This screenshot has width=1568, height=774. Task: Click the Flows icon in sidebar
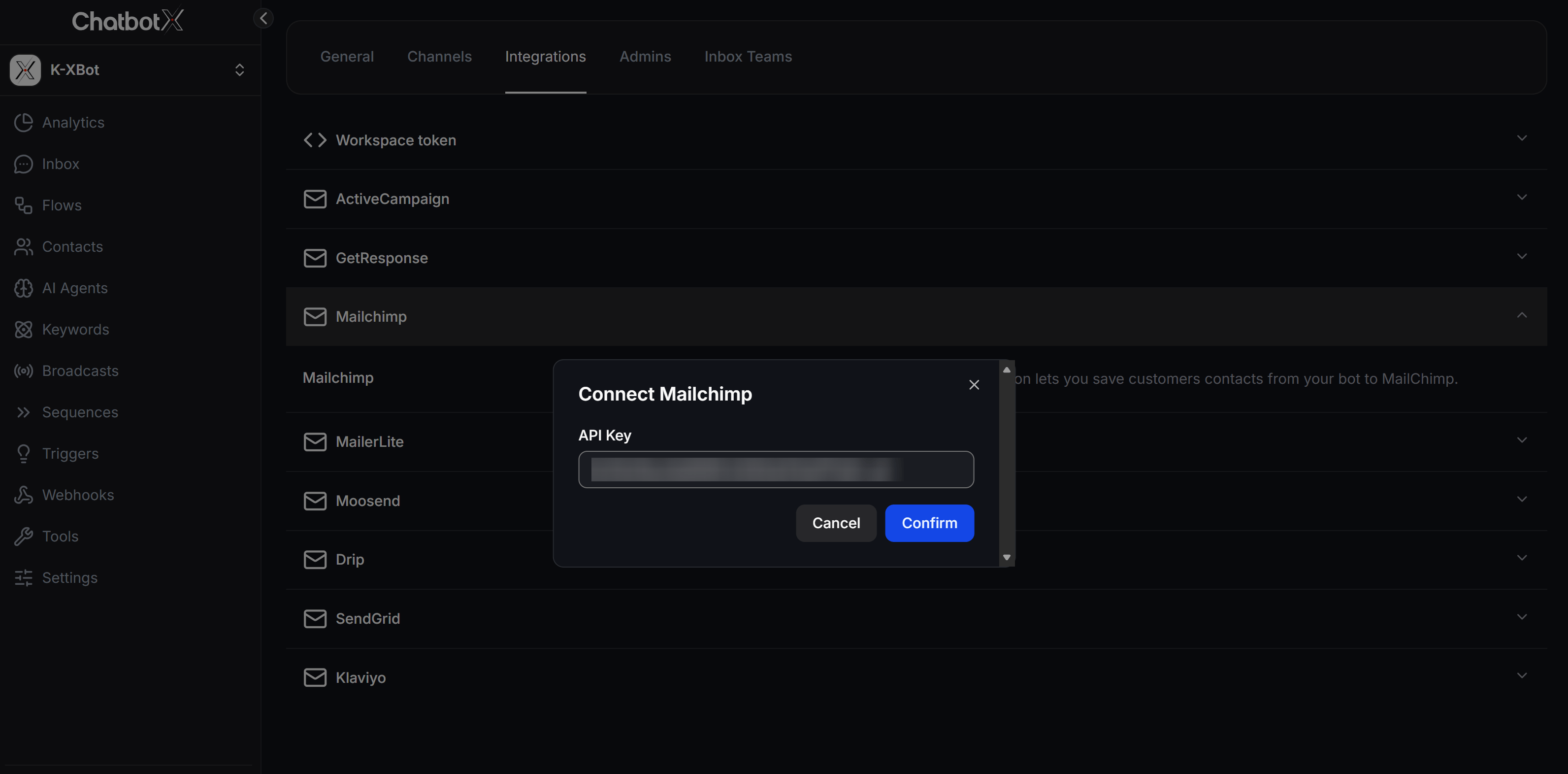24,205
